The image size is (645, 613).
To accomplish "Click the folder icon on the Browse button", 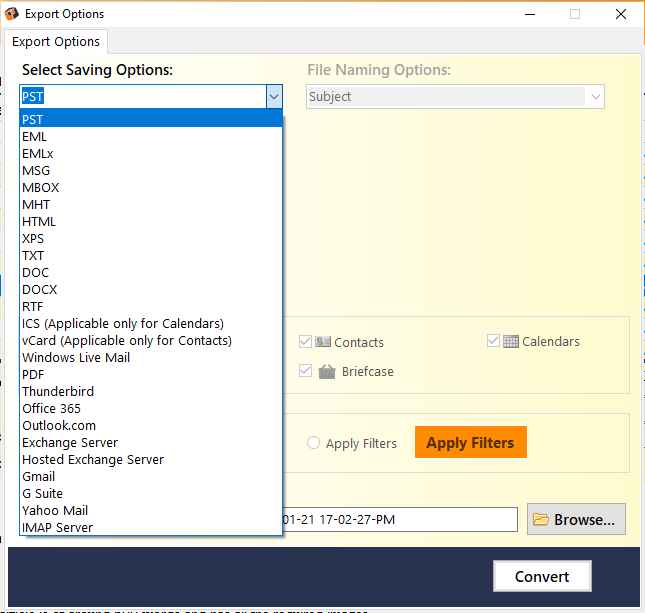I will 541,519.
